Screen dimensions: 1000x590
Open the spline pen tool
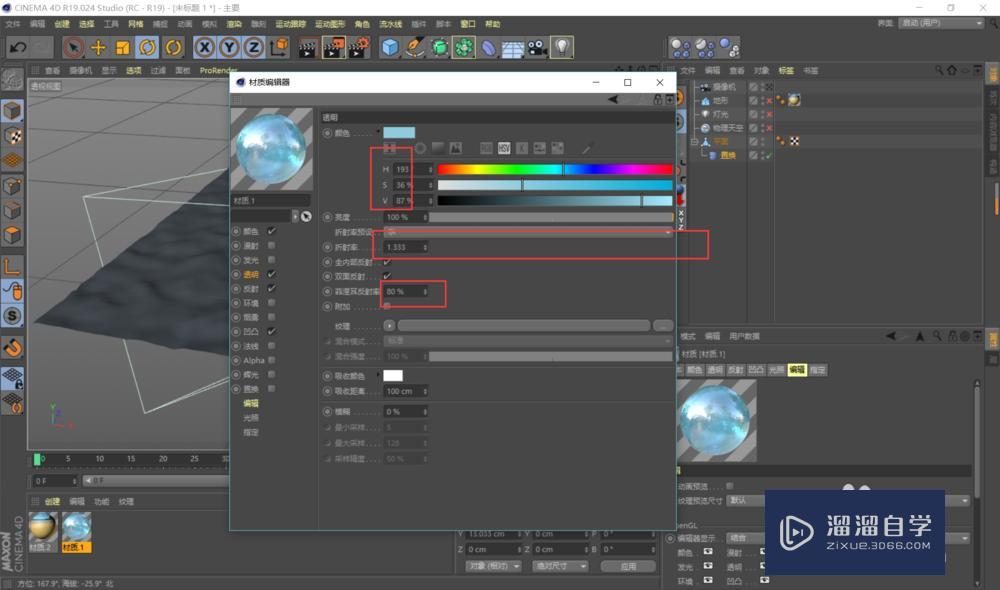tap(415, 48)
